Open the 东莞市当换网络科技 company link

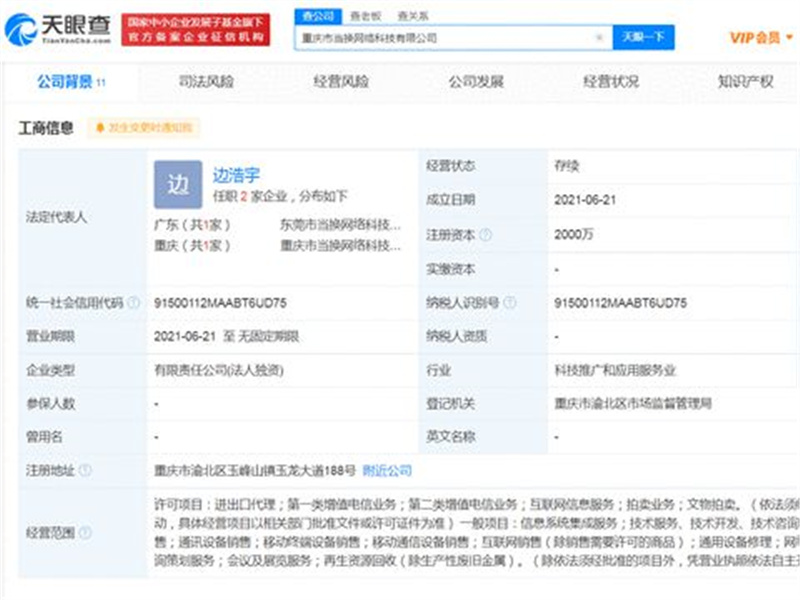pos(340,225)
